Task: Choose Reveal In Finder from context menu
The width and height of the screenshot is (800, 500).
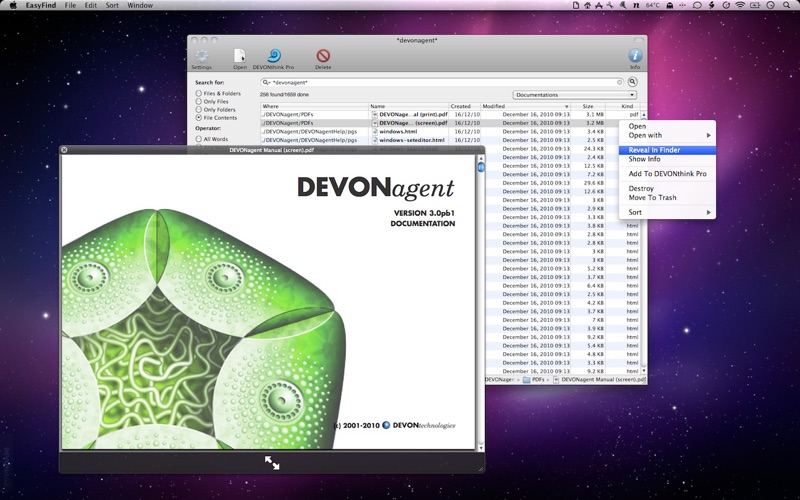Action: coord(655,150)
